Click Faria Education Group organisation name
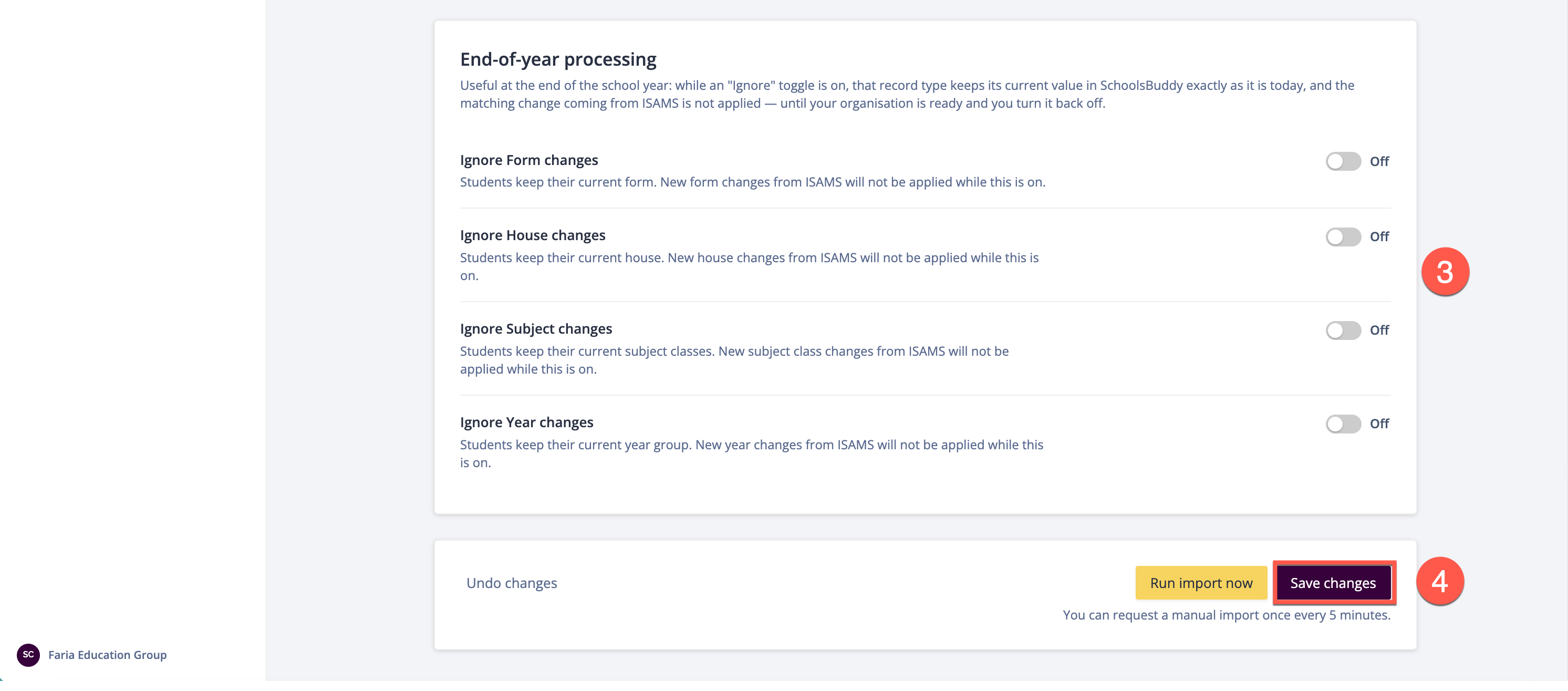Image resolution: width=1568 pixels, height=691 pixels. 107,654
